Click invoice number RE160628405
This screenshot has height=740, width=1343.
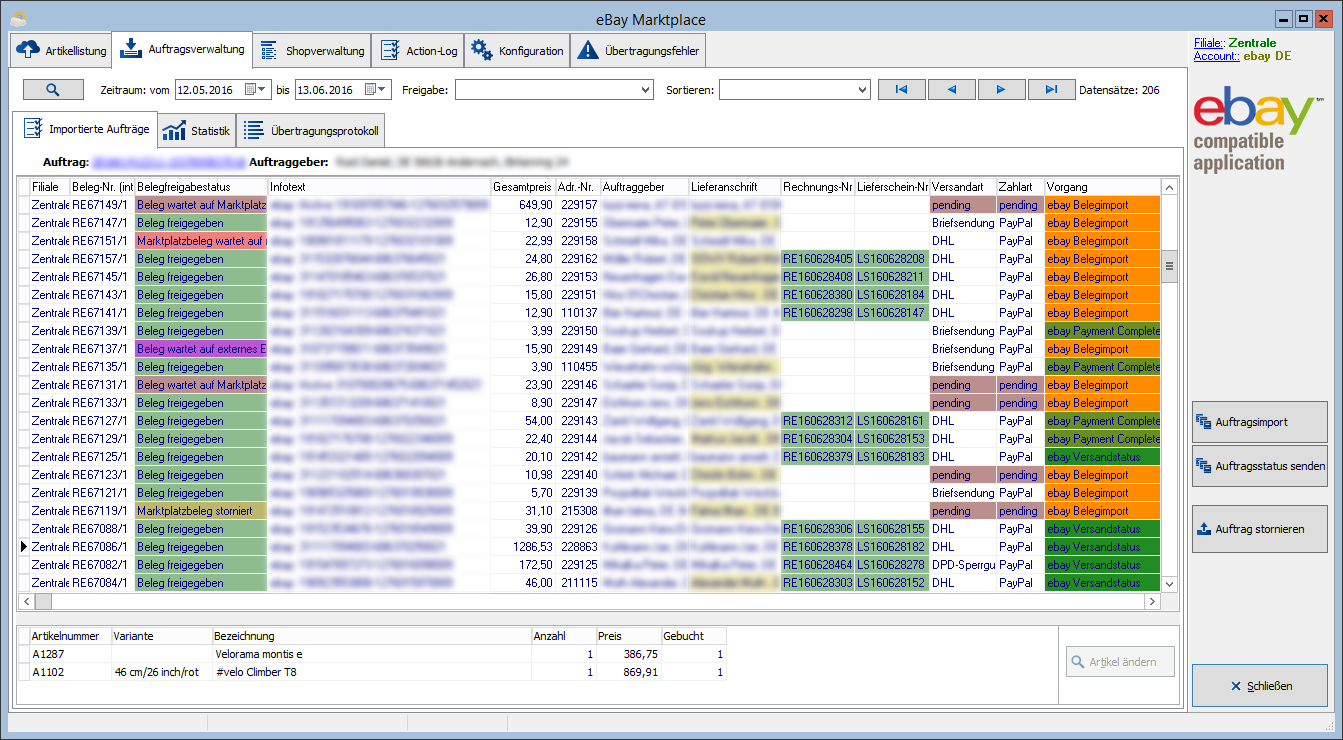click(817, 259)
